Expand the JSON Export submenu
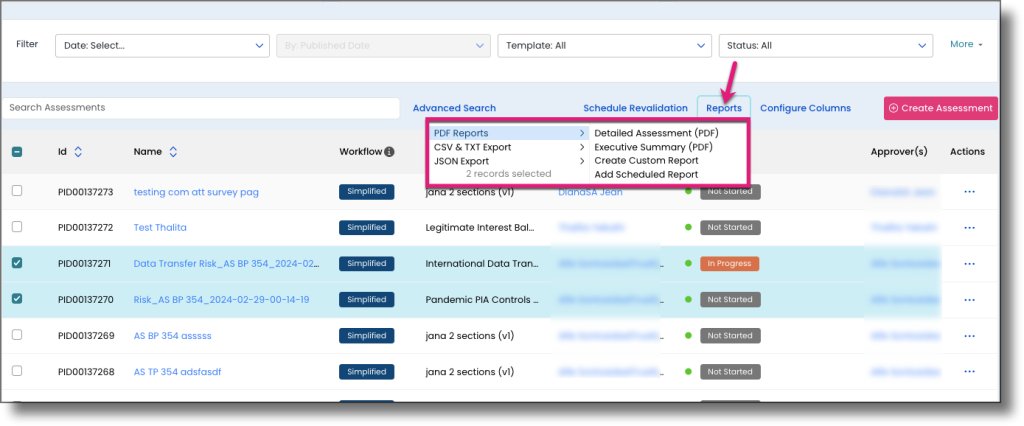The width and height of the screenshot is (1024, 426). [x=509, y=161]
